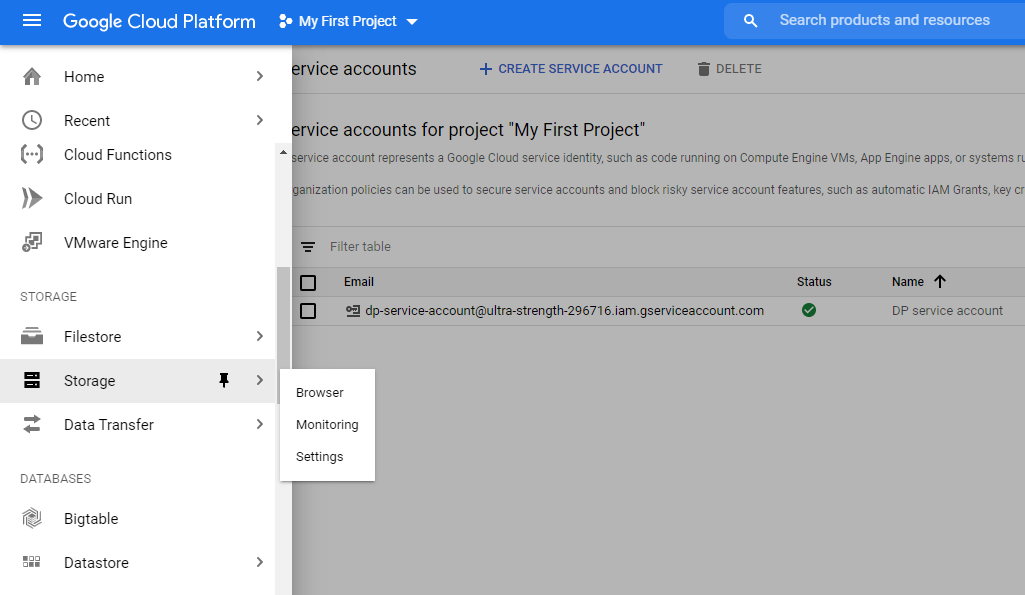Screen dimensions: 1025x595
Task: Check the dp-service-account row checkbox
Action: point(308,311)
